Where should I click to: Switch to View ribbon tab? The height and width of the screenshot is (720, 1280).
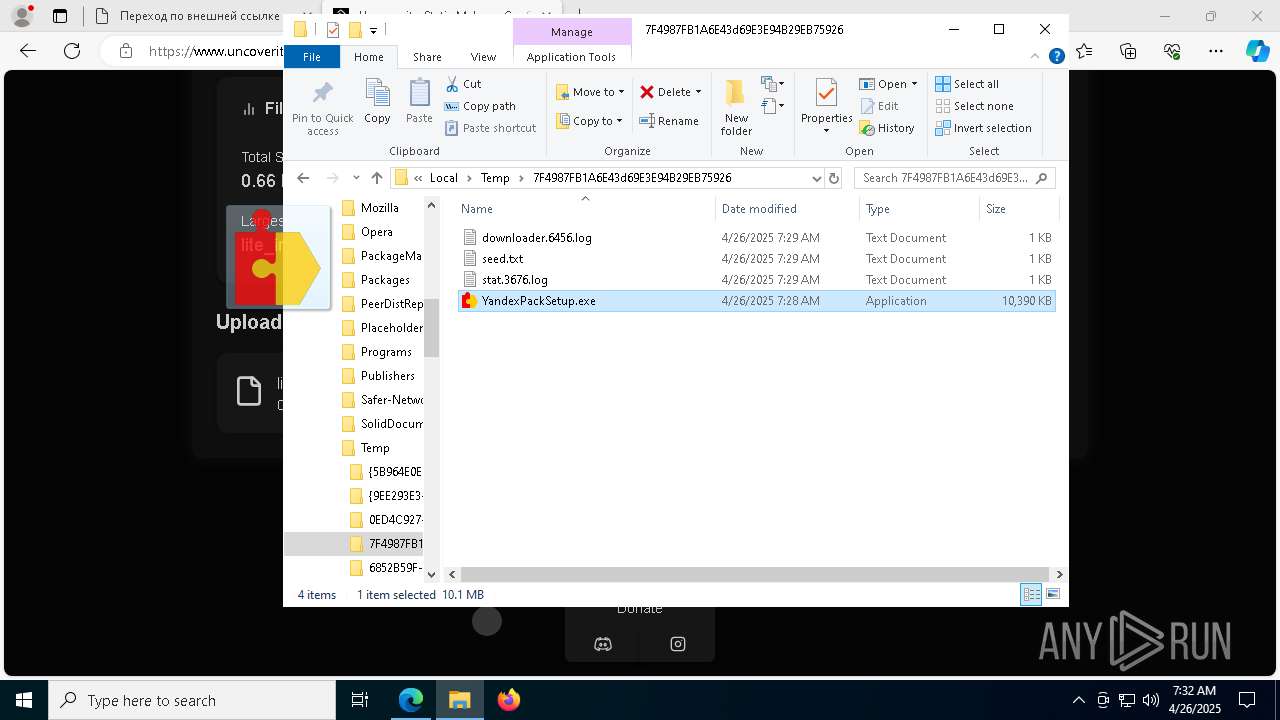pos(483,57)
